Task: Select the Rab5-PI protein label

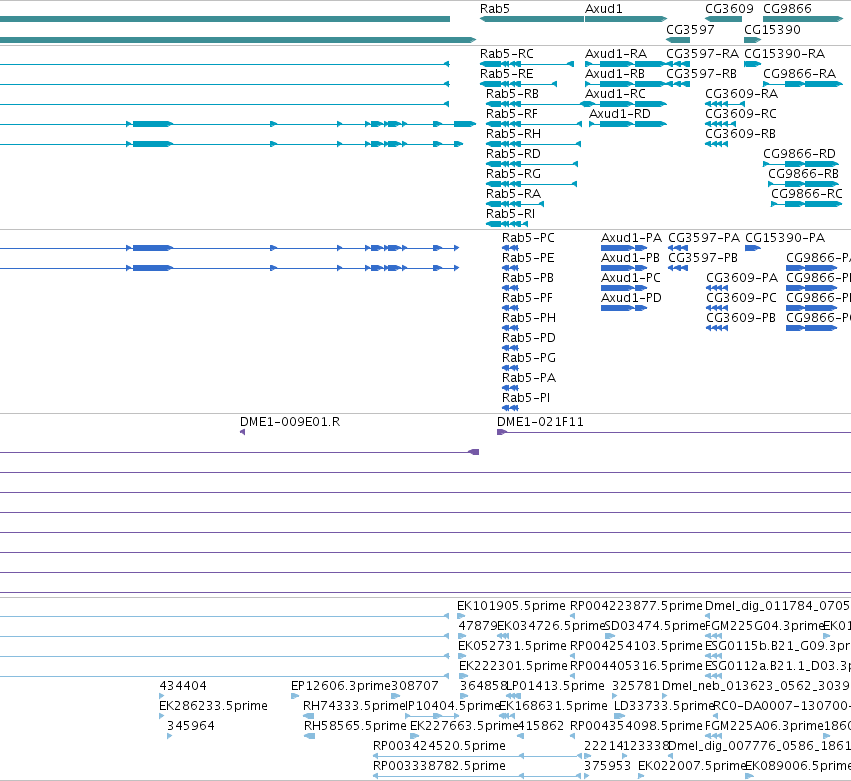Action: click(x=526, y=398)
